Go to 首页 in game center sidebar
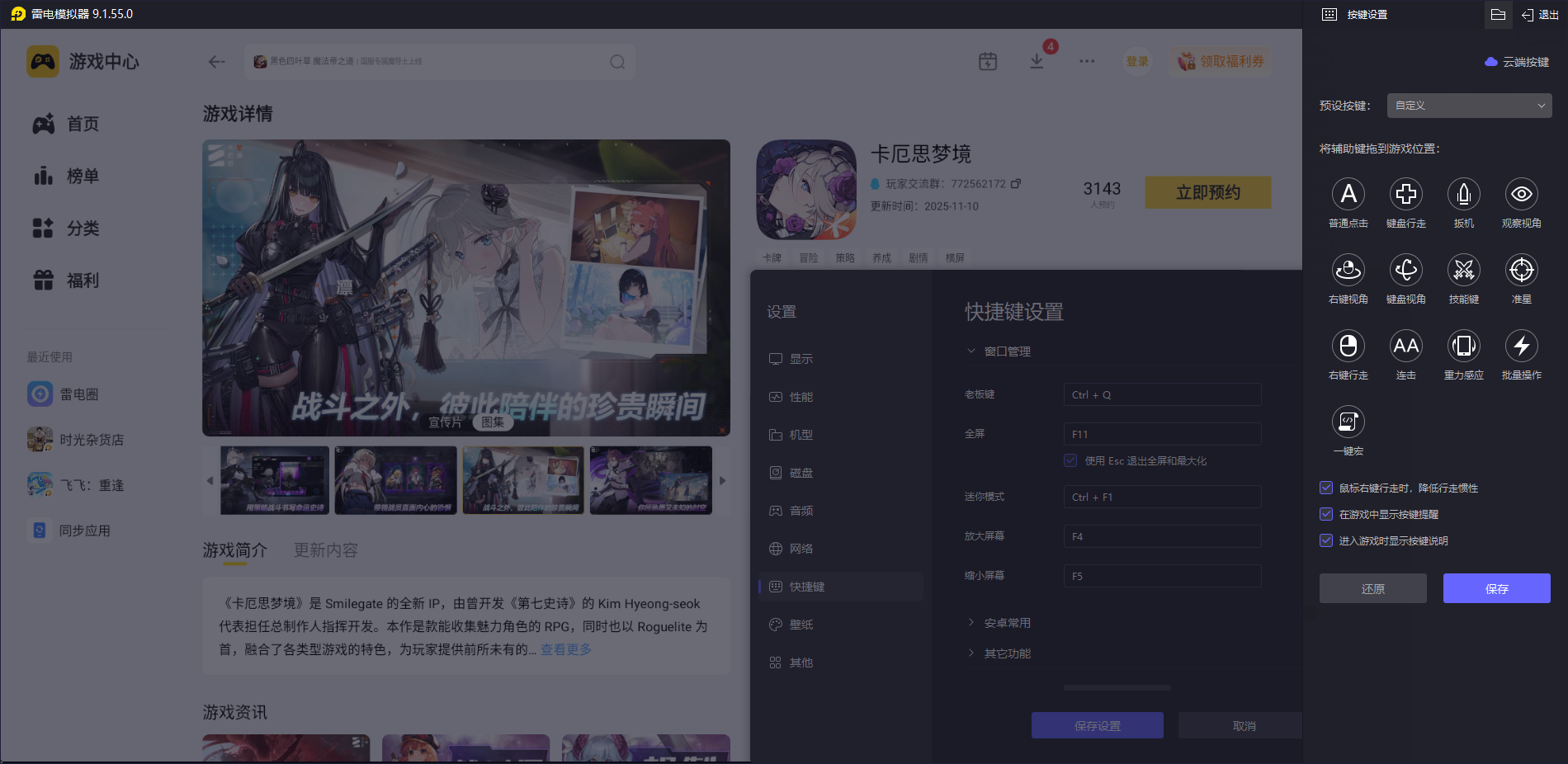 (66, 124)
